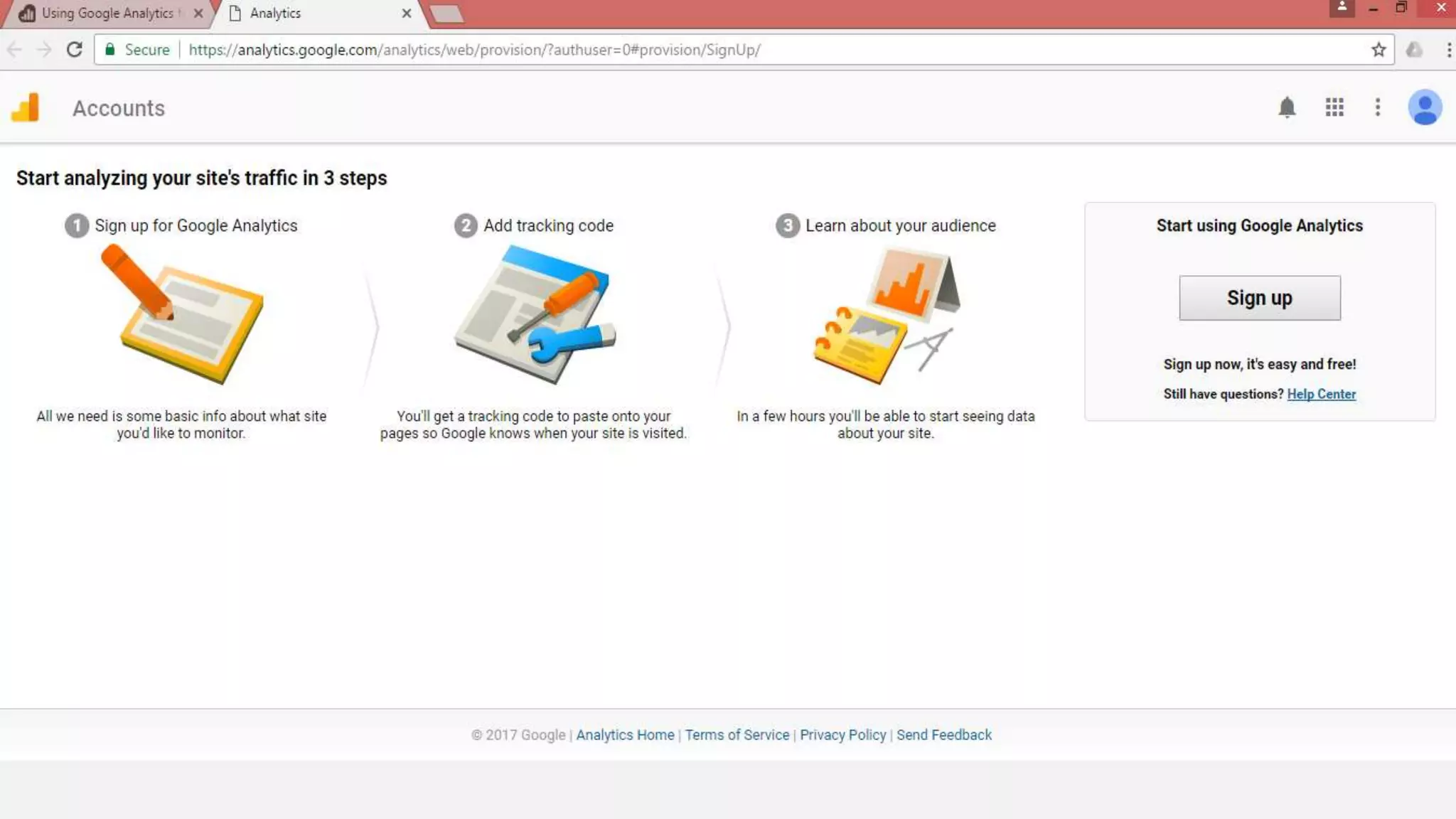Screen dimensions: 1456x819
Task: Click the green secure padlock icon
Action: coord(110,50)
